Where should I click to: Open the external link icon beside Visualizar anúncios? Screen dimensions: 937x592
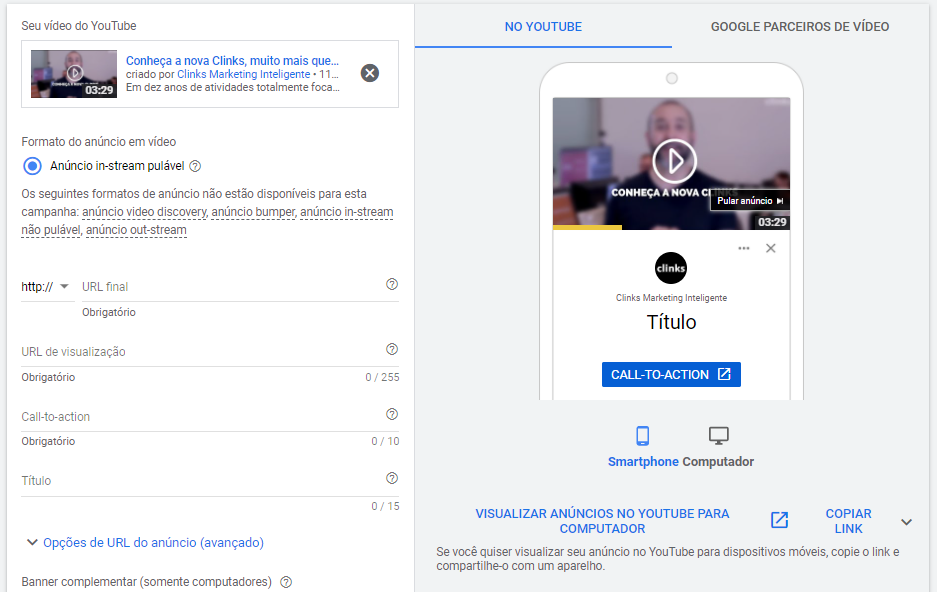(x=779, y=520)
